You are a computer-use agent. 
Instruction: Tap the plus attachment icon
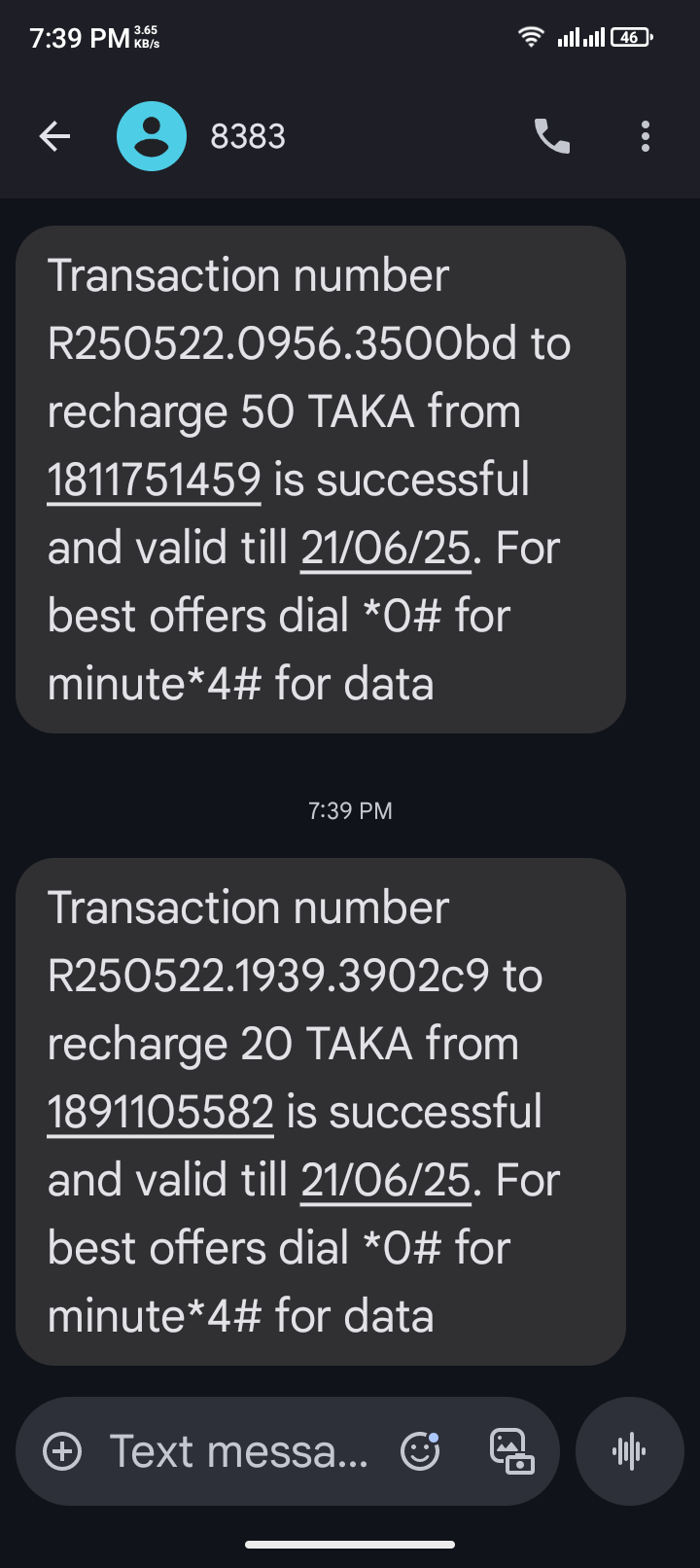tap(63, 1451)
